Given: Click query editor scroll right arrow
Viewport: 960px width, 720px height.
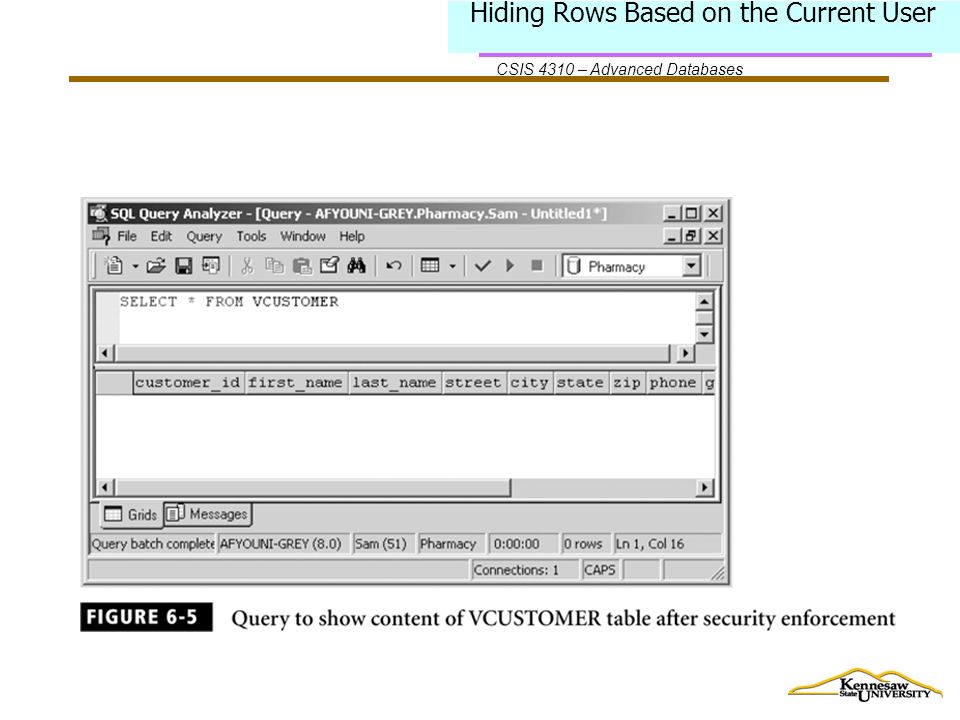Looking at the screenshot, I should point(685,353).
